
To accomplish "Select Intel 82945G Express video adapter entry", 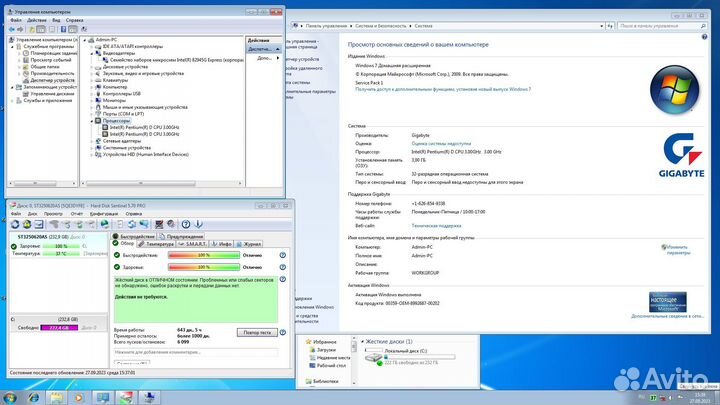I will pyautogui.click(x=173, y=60).
